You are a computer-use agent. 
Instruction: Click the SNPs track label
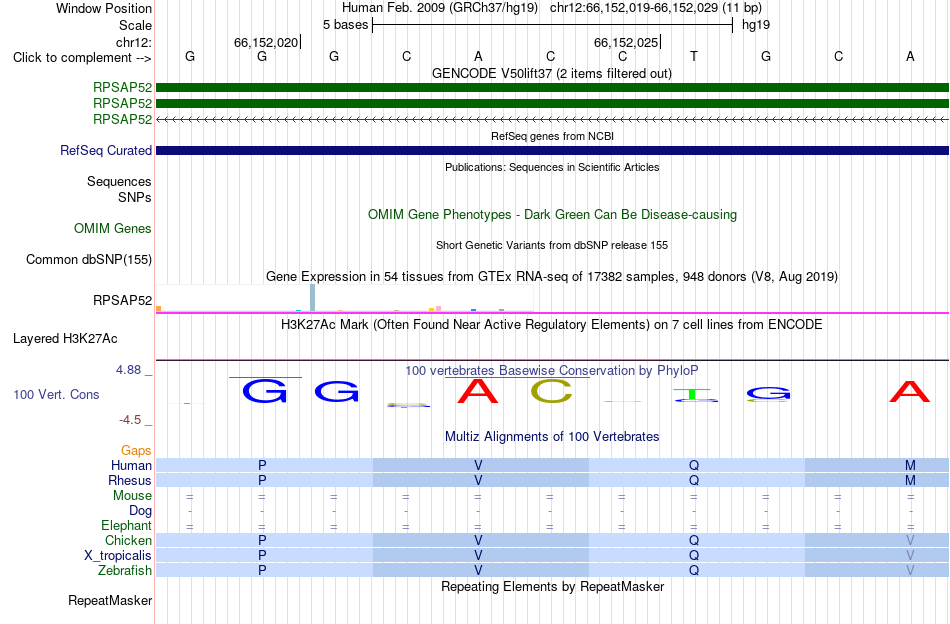tap(135, 197)
